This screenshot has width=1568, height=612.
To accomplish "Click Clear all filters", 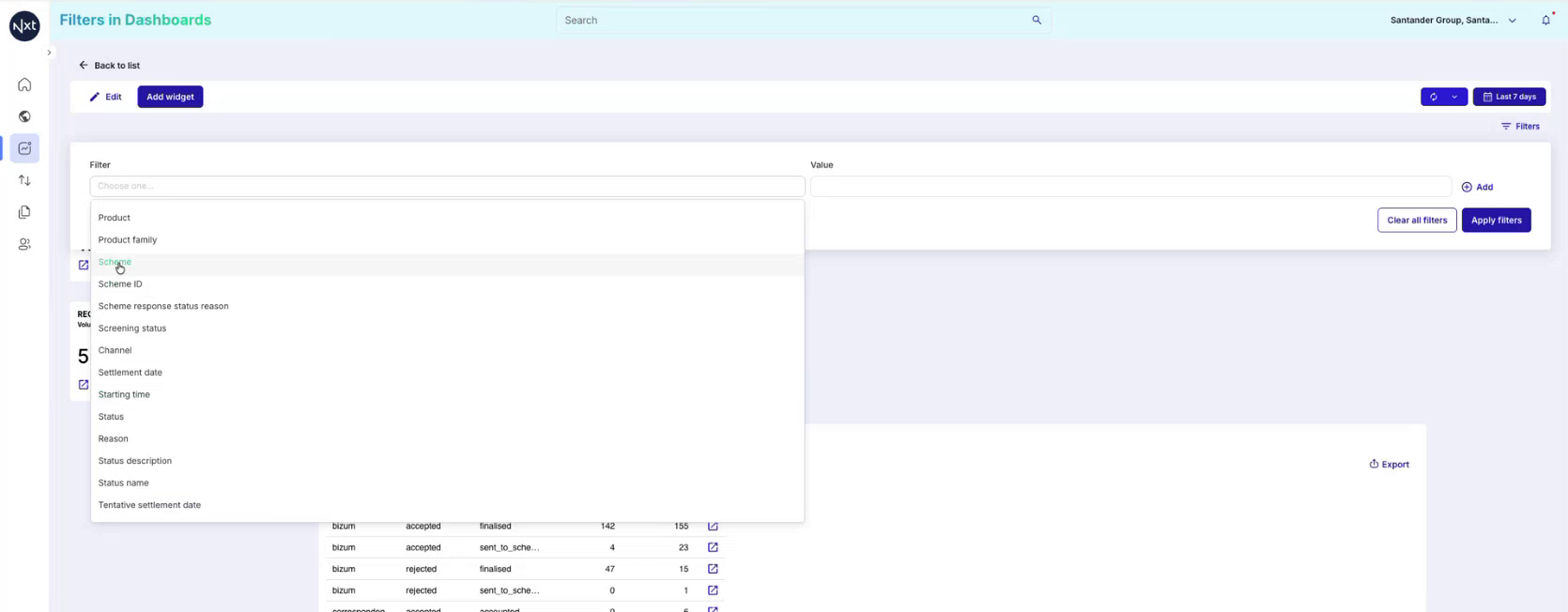I will tap(1417, 220).
